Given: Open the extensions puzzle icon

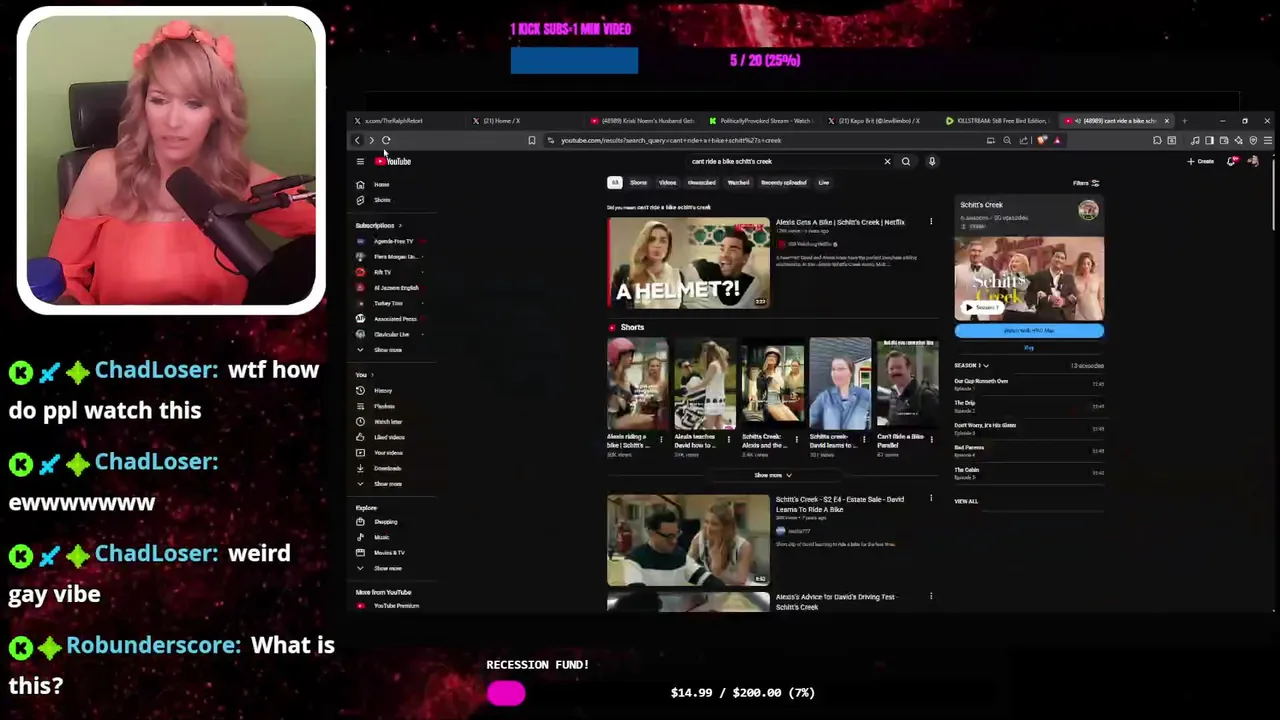Looking at the screenshot, I should click(x=1157, y=140).
